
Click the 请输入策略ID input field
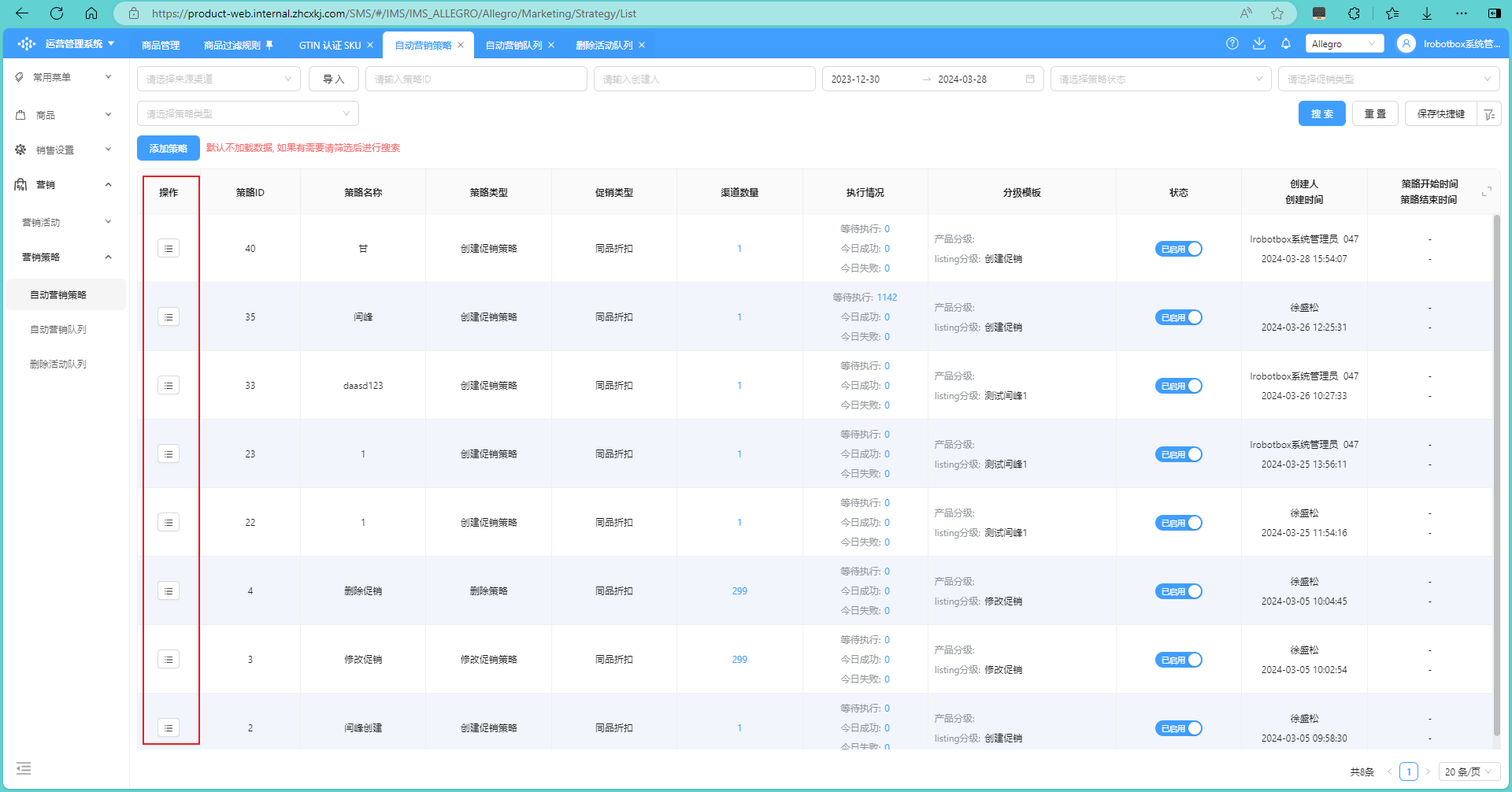pos(476,79)
